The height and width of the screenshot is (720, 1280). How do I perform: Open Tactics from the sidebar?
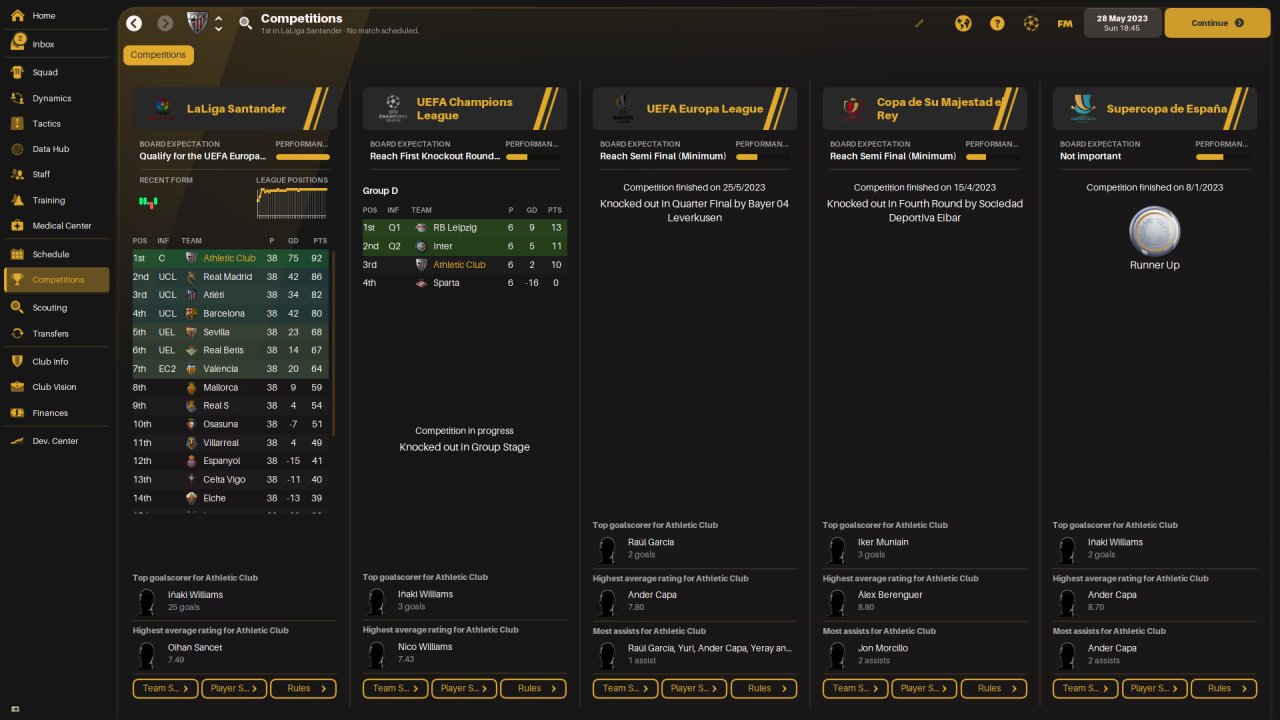(56, 124)
